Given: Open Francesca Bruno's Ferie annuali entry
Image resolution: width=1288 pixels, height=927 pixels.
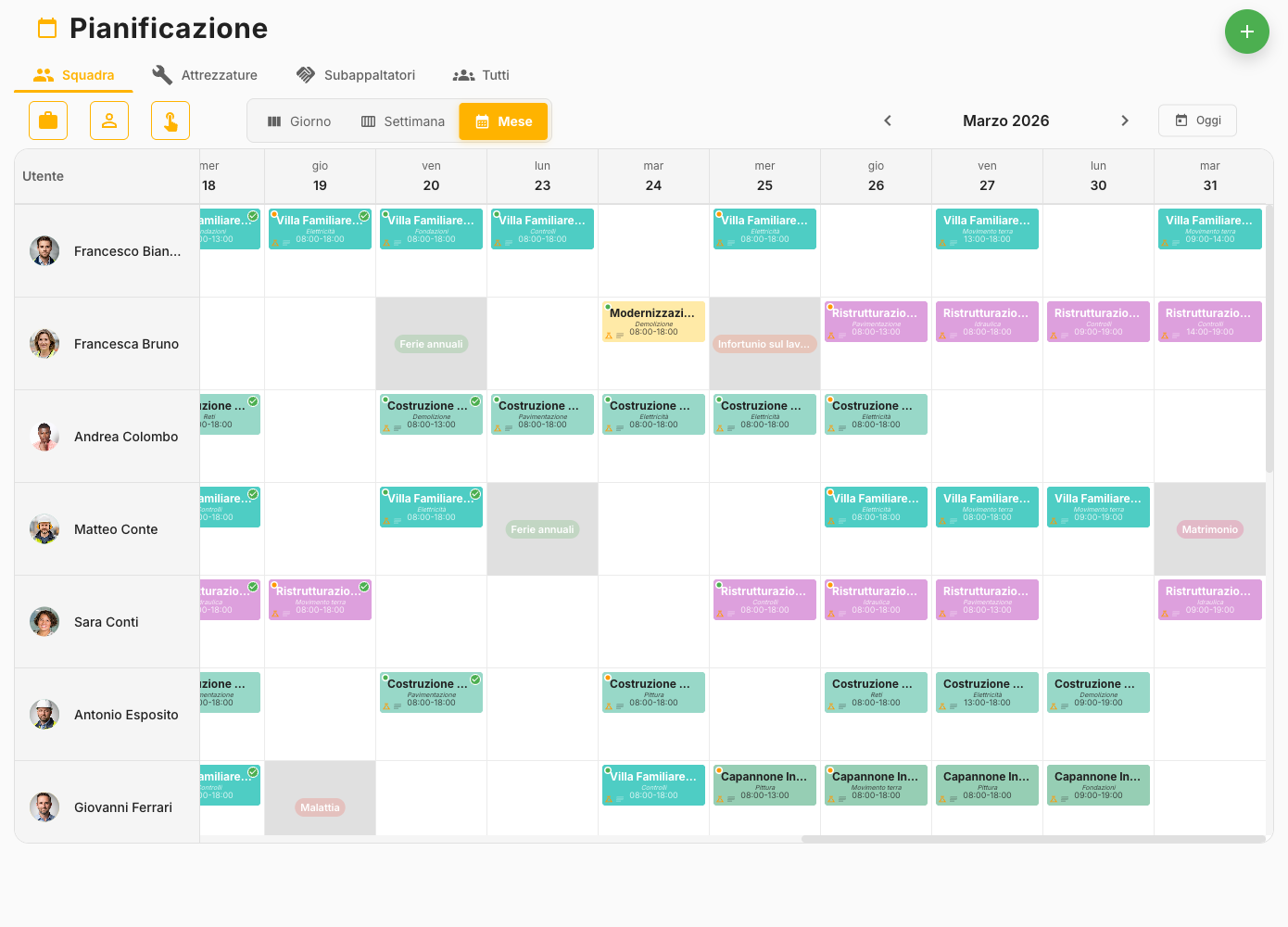Looking at the screenshot, I should click(431, 344).
